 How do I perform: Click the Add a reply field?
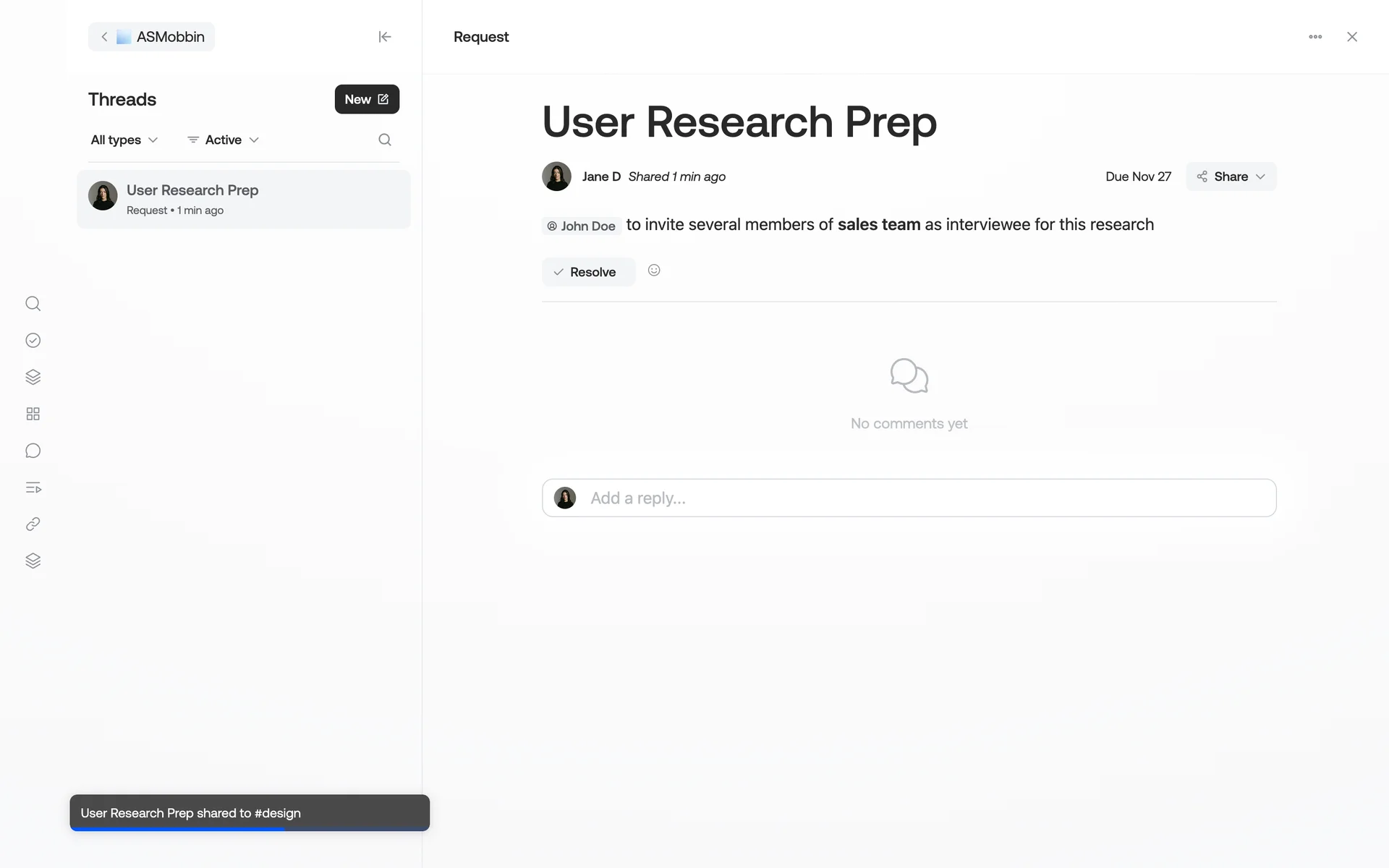point(909,498)
